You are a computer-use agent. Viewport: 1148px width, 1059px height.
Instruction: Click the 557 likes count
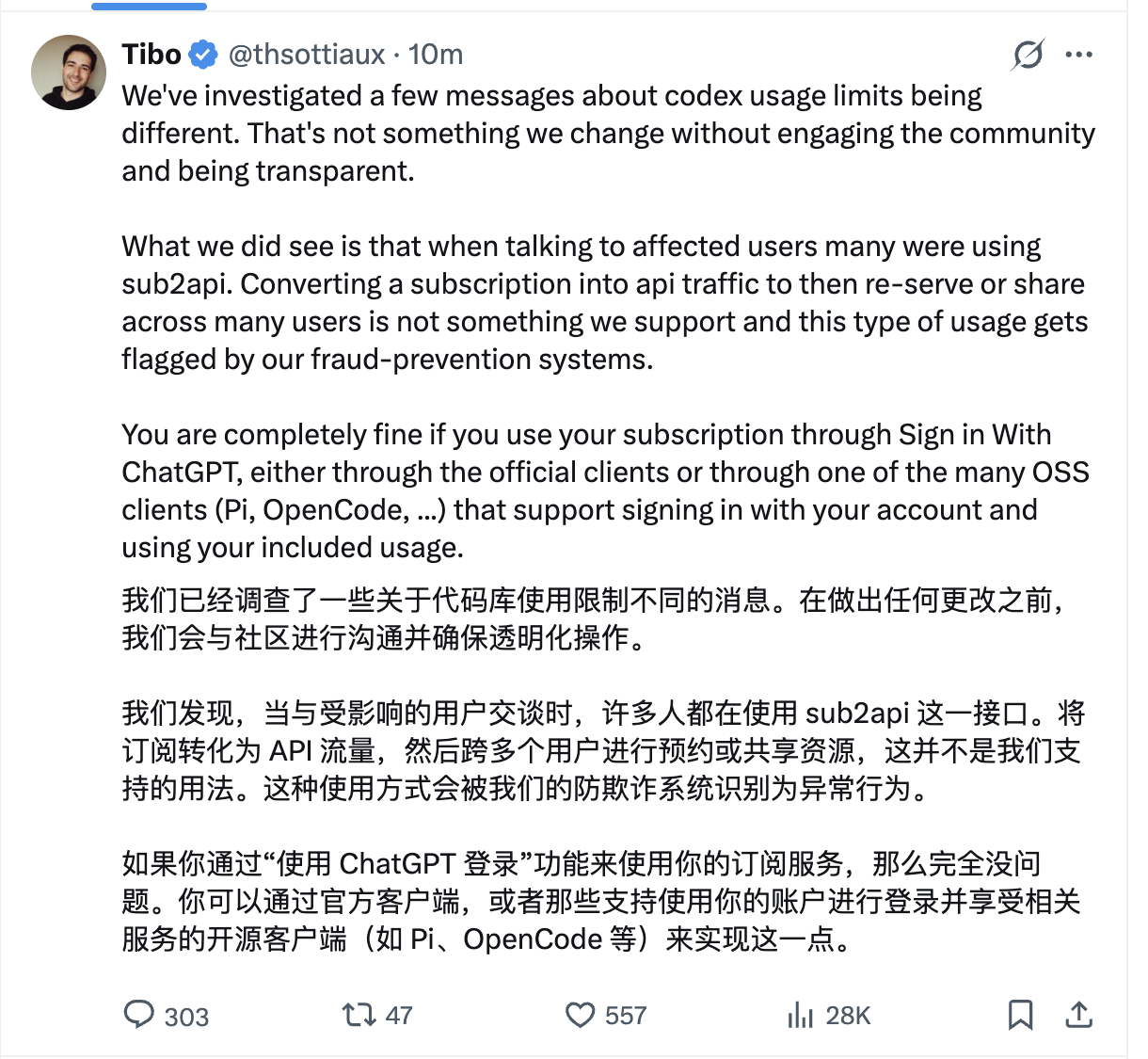626,1015
